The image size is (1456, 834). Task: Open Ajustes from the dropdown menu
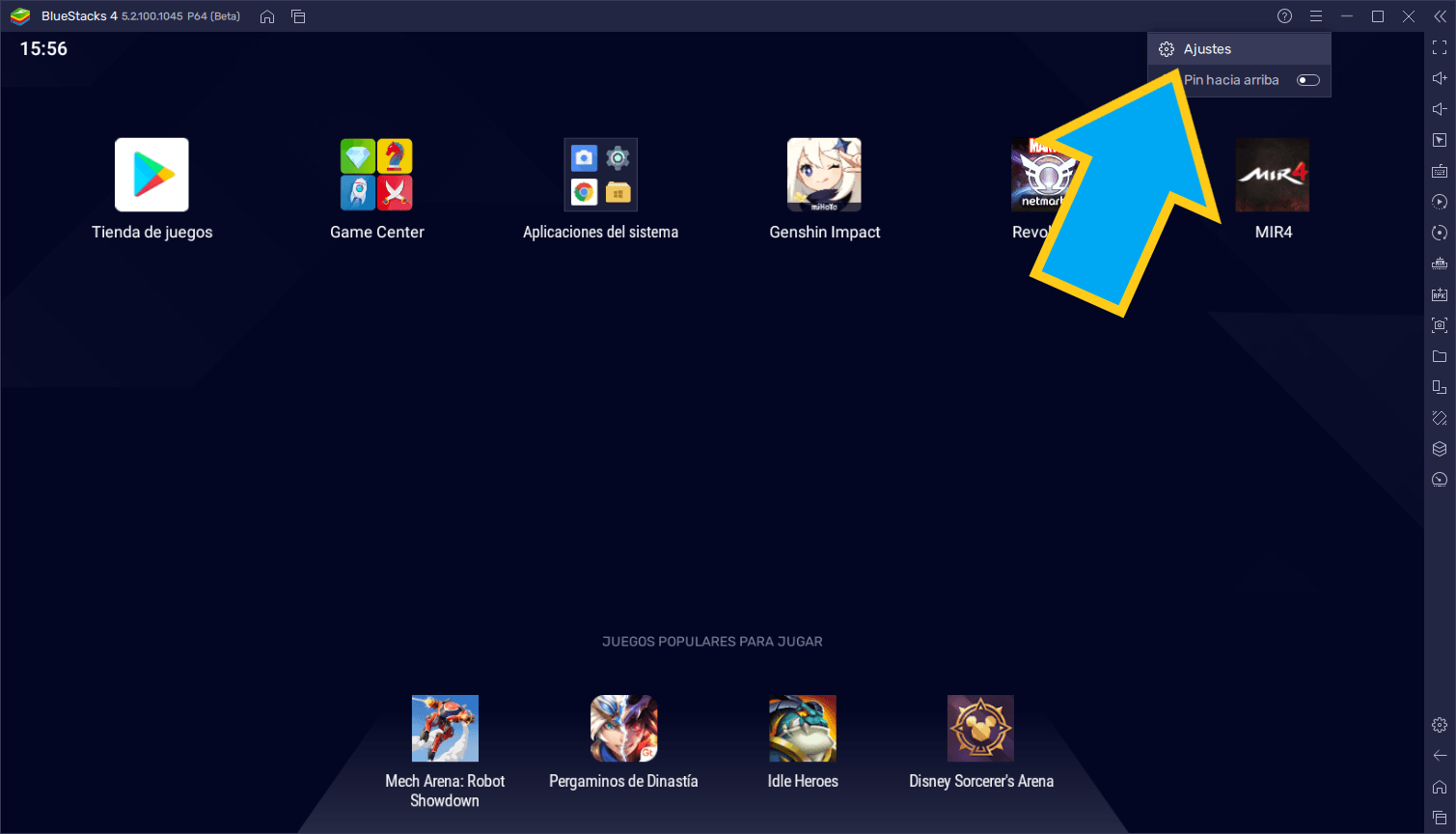[1239, 49]
